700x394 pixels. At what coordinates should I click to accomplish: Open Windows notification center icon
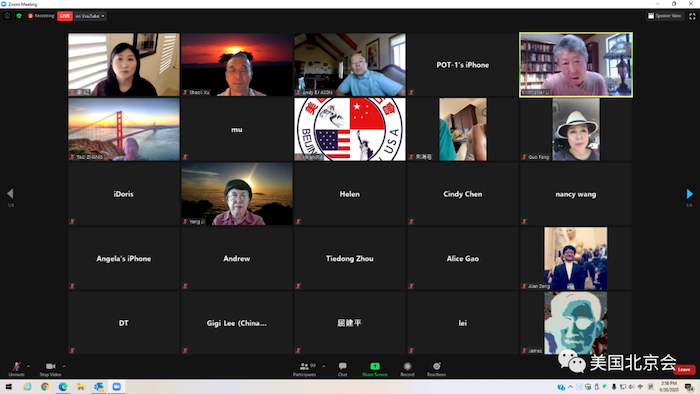689,387
